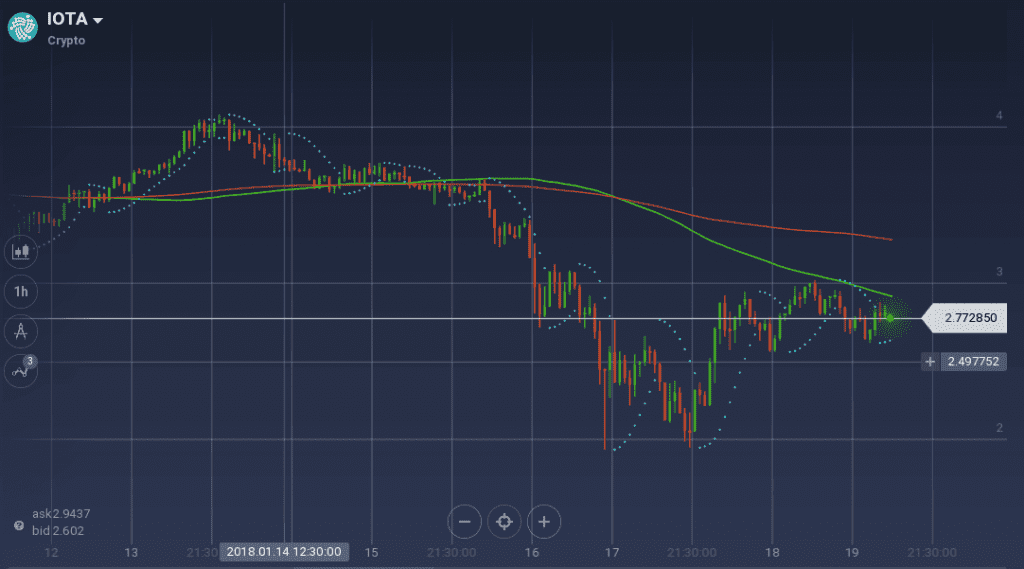
Task: Select date 16 on the time axis
Action: tap(532, 553)
